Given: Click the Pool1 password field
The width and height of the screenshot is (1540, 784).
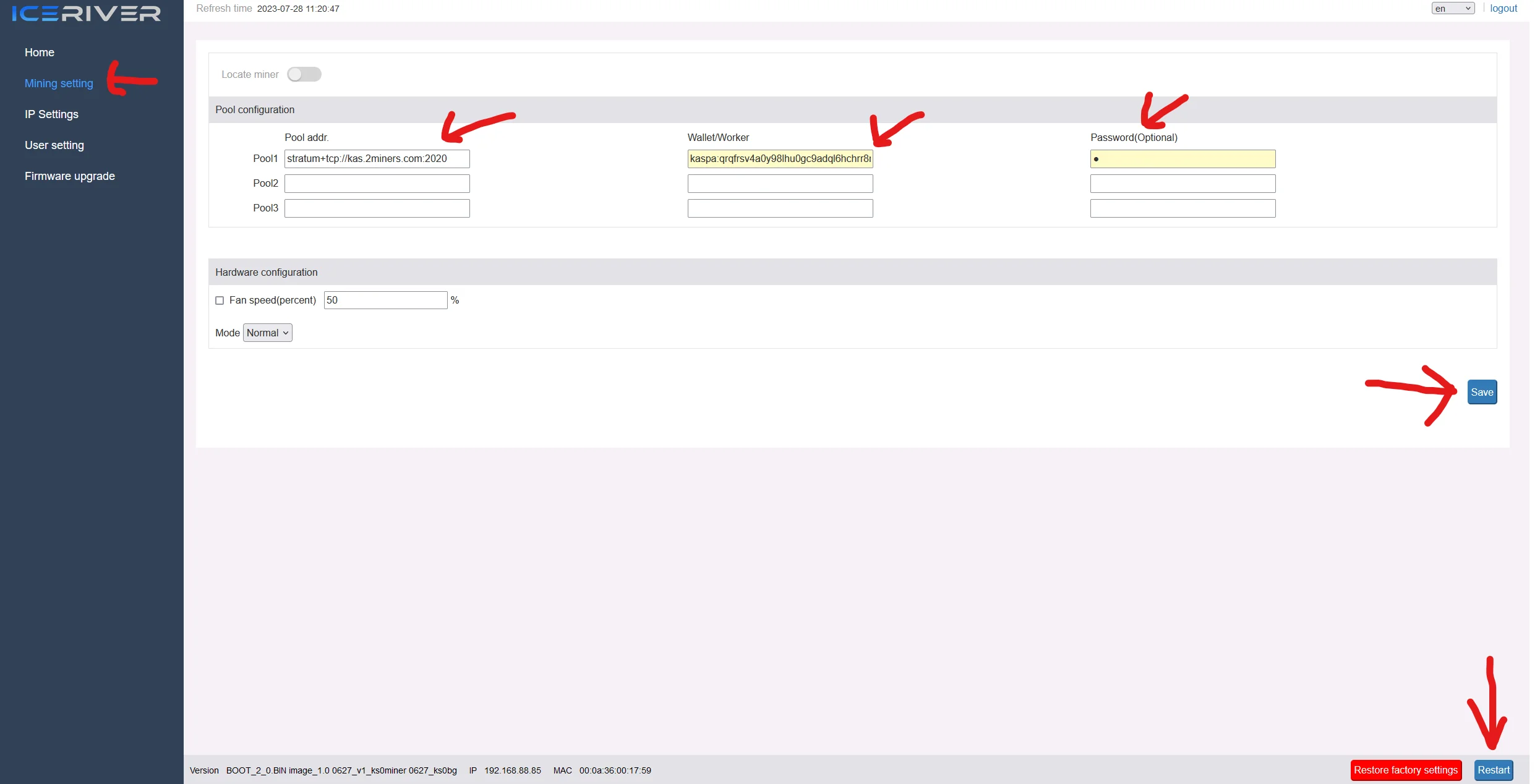Looking at the screenshot, I should [1182, 159].
